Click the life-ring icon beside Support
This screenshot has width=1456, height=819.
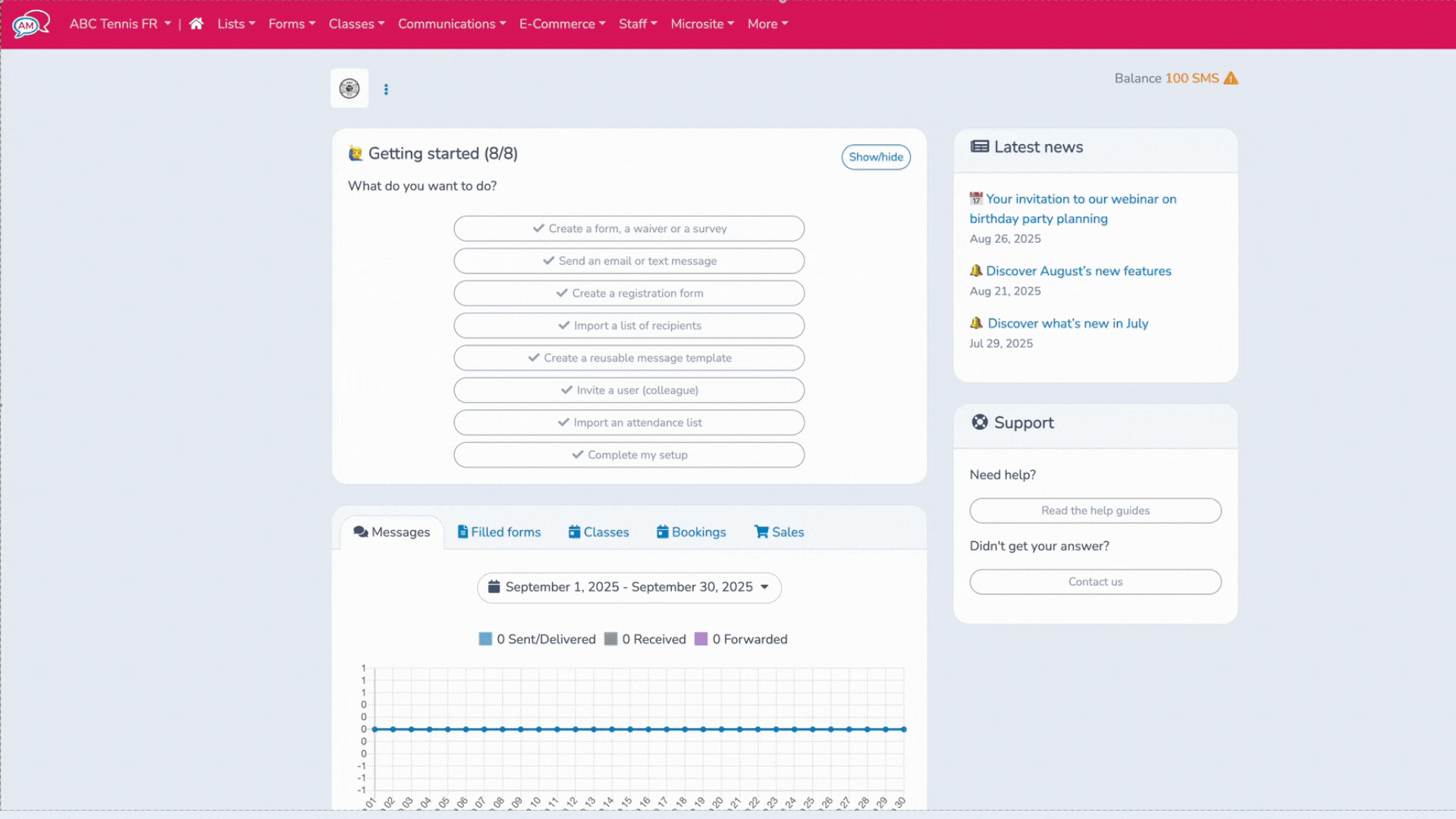pos(980,422)
